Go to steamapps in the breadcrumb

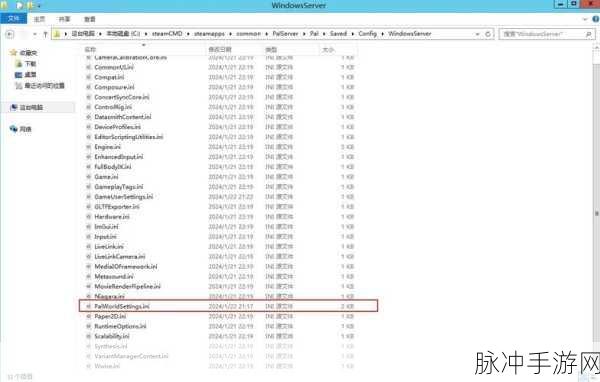[209, 34]
